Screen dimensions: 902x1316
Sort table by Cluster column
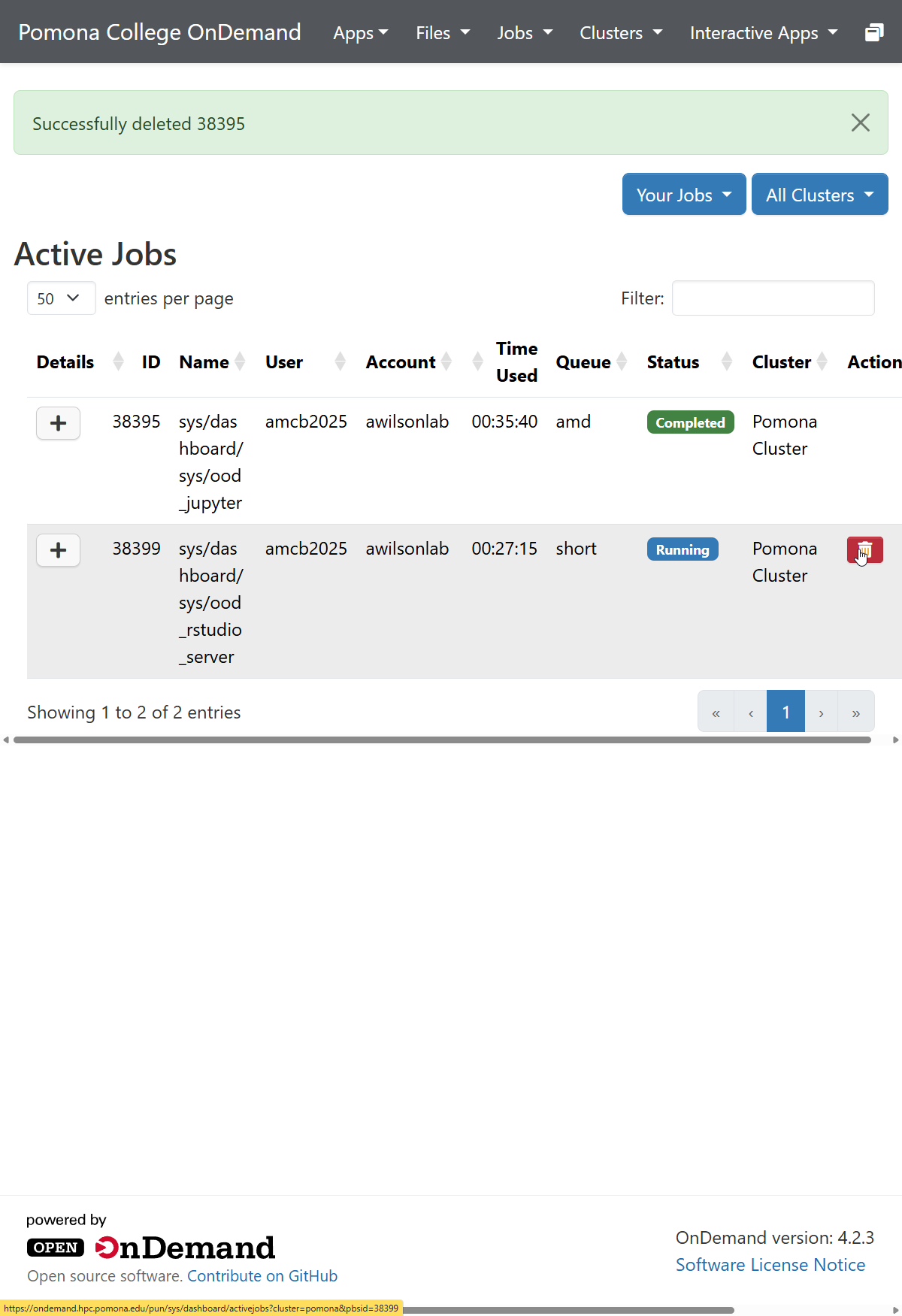tap(789, 362)
